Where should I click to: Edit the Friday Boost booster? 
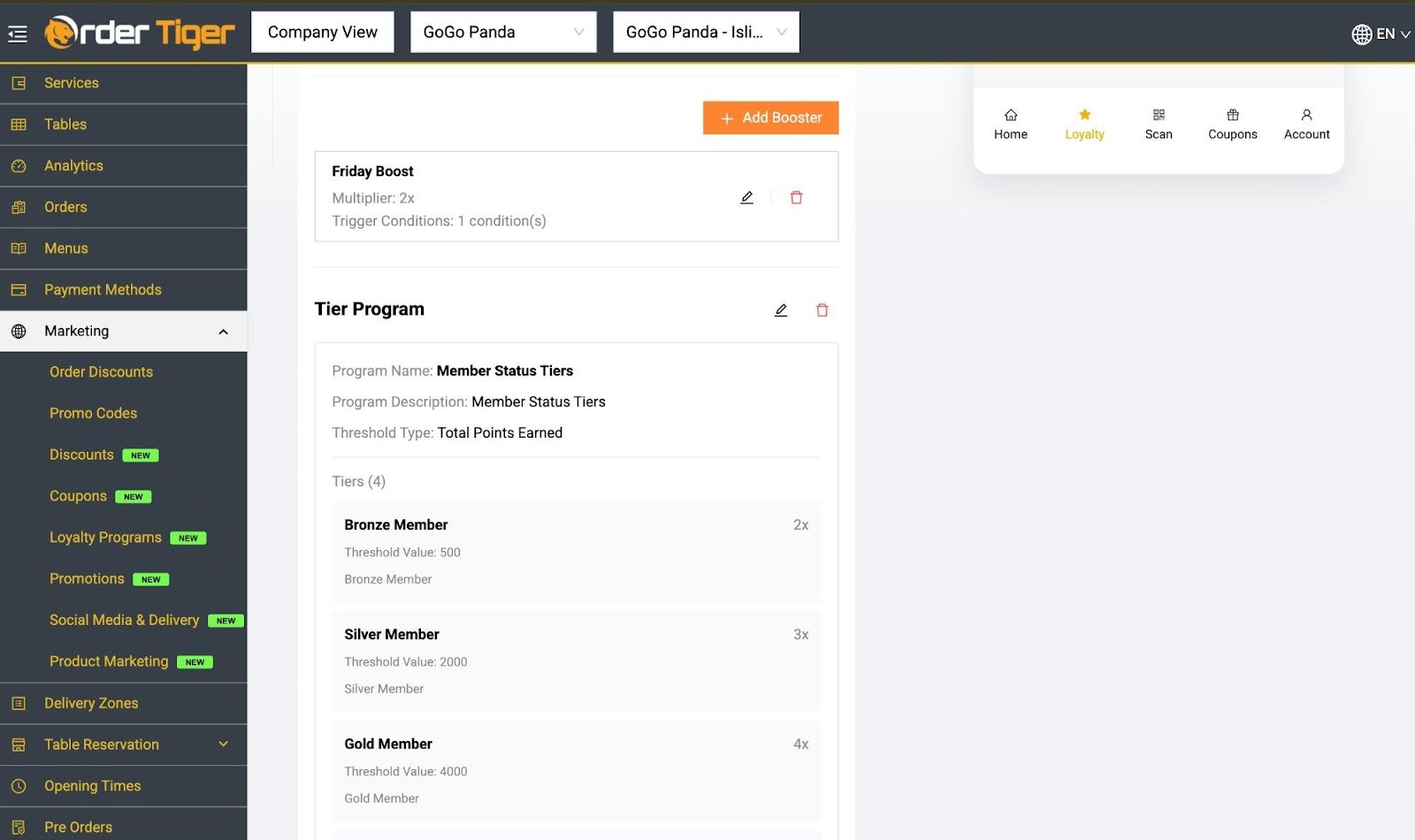tap(746, 196)
